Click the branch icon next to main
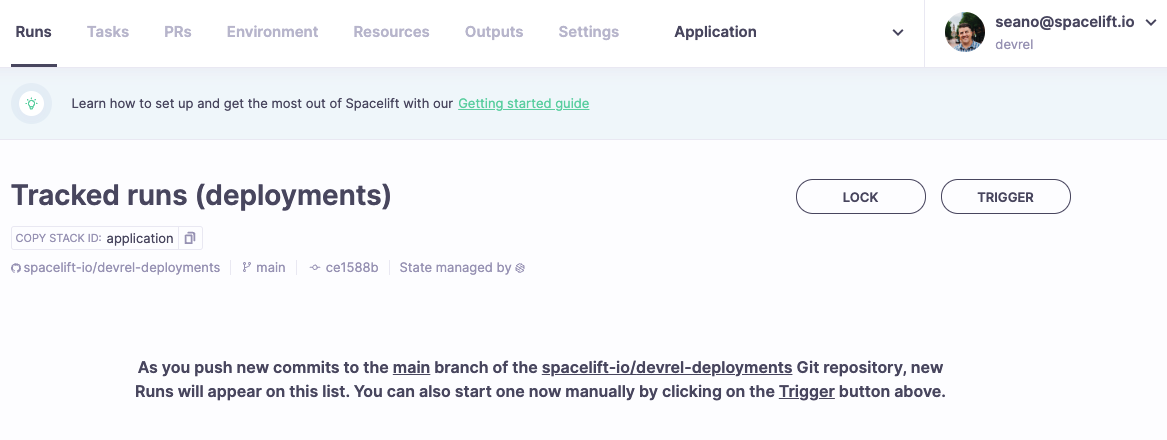The image size is (1167, 440). click(247, 268)
